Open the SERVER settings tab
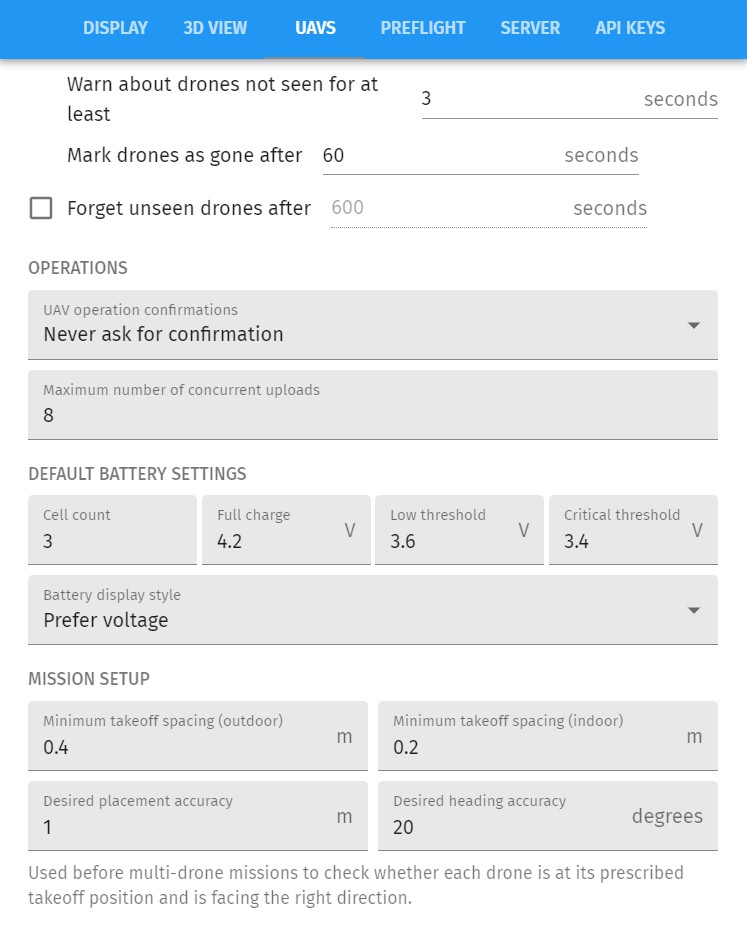This screenshot has width=747, height=939. (530, 28)
